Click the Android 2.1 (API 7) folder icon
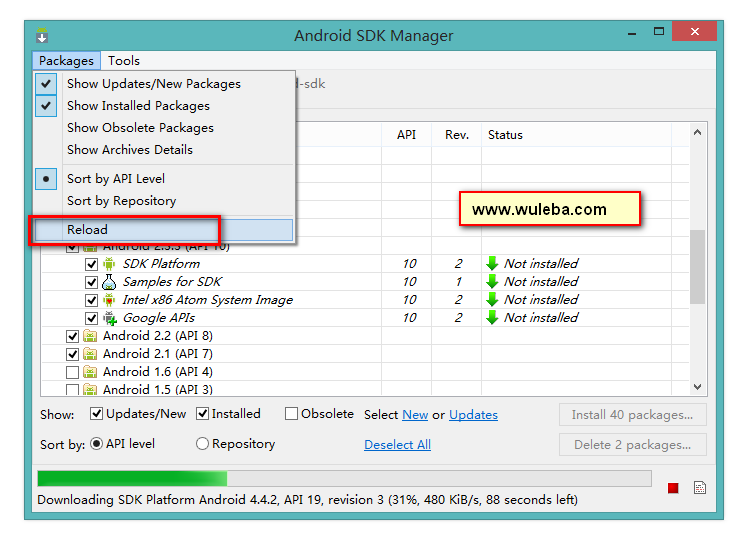The image size is (745, 542). point(90,354)
